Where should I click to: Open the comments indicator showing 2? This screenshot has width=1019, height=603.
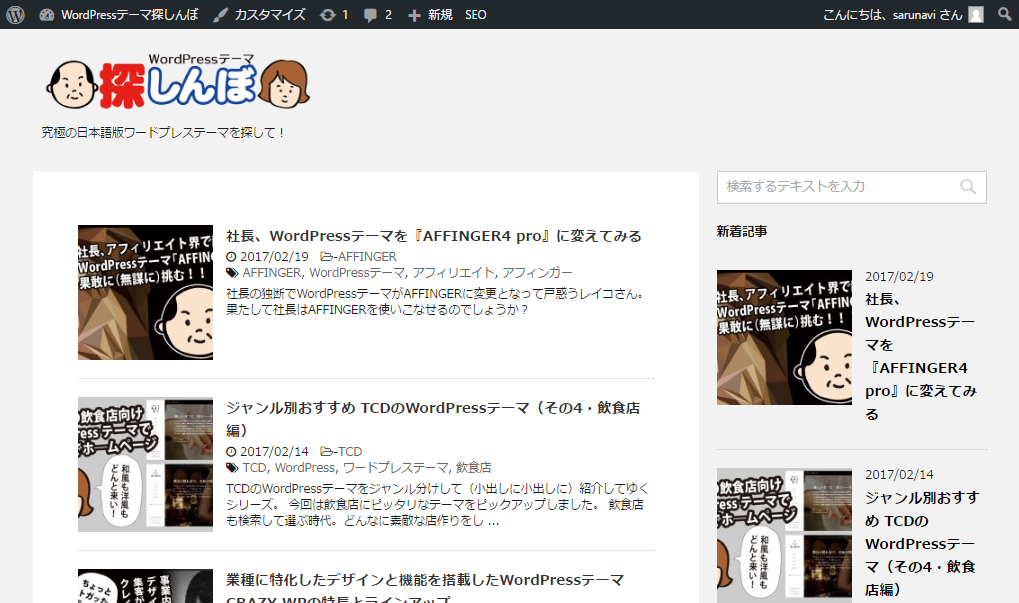pyautogui.click(x=378, y=14)
